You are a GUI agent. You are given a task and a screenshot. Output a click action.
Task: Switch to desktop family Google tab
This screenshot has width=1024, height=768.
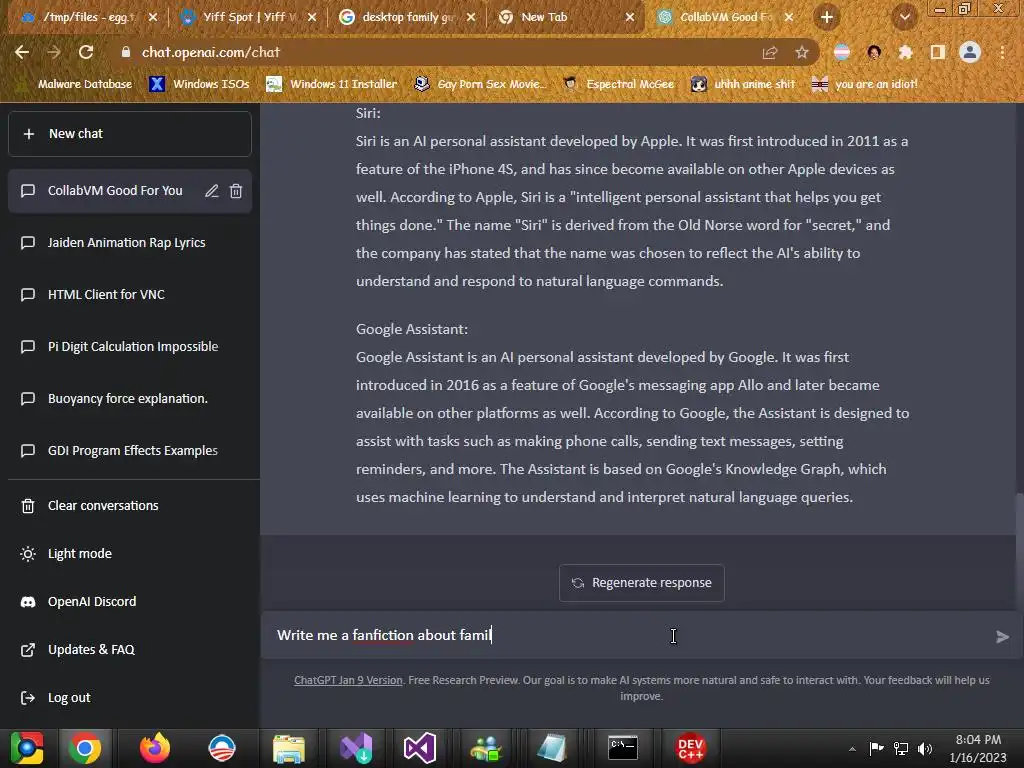coord(407,17)
